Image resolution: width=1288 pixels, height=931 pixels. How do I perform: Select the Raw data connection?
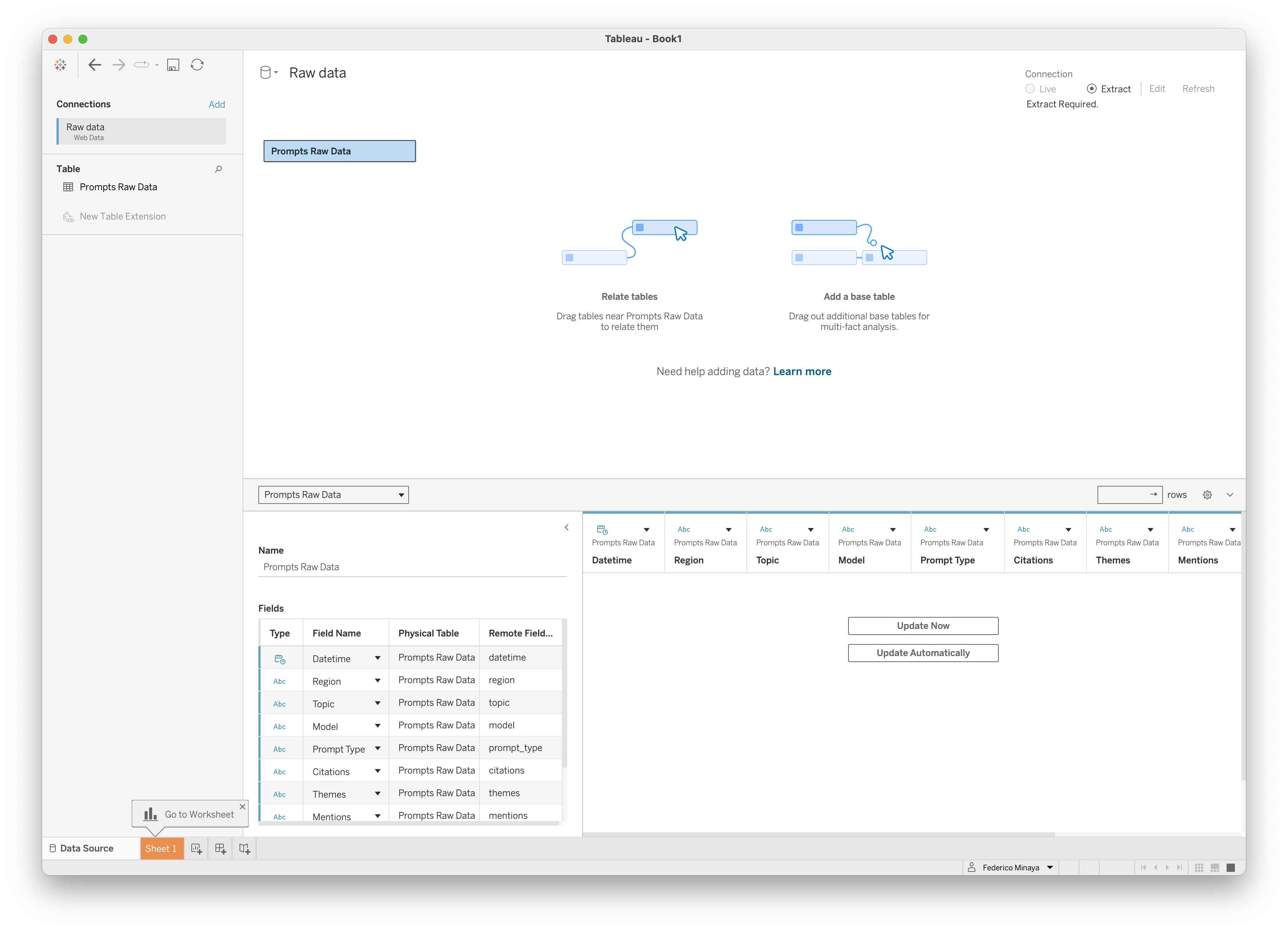[x=141, y=131]
